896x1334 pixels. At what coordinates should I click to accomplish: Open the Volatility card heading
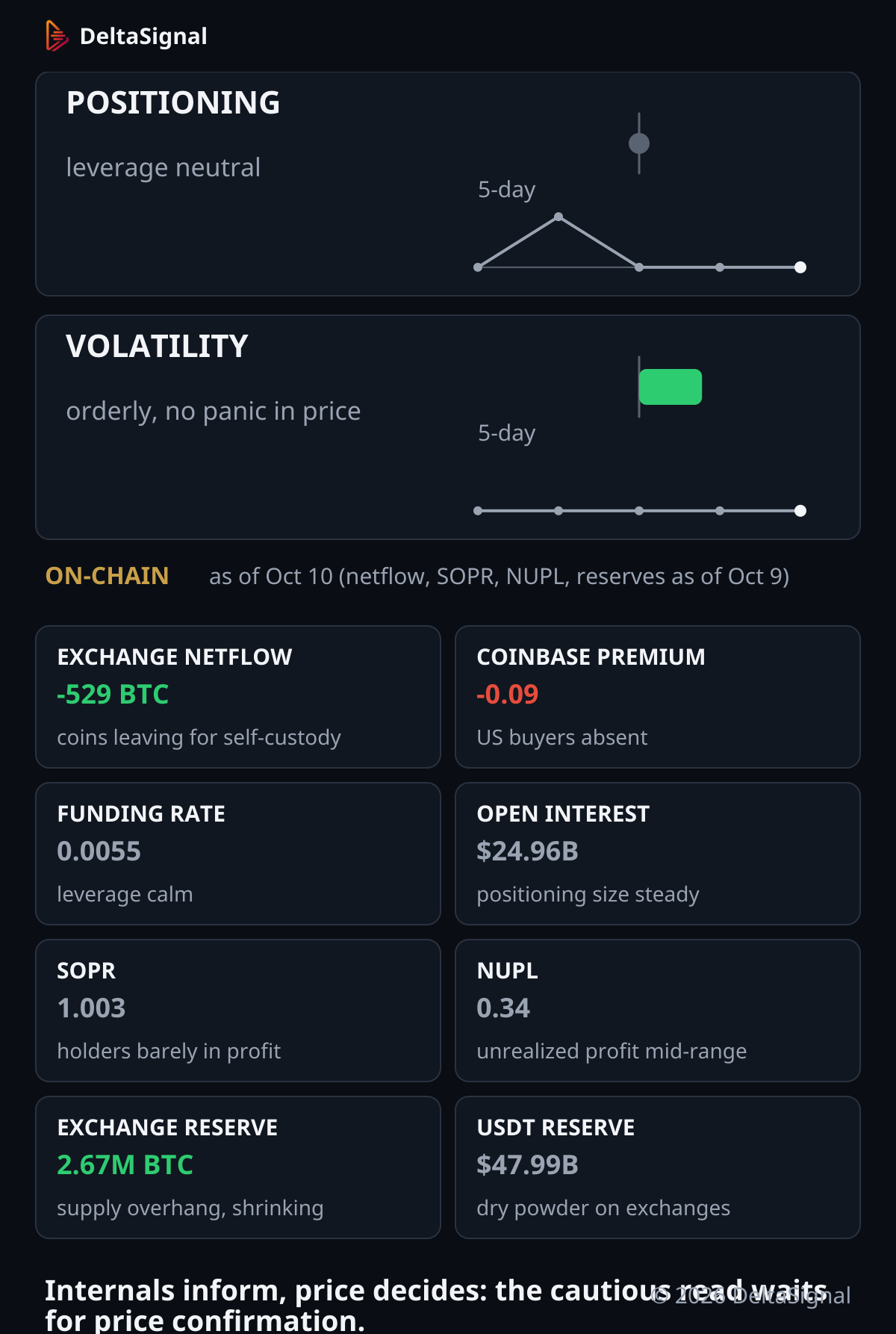(157, 347)
